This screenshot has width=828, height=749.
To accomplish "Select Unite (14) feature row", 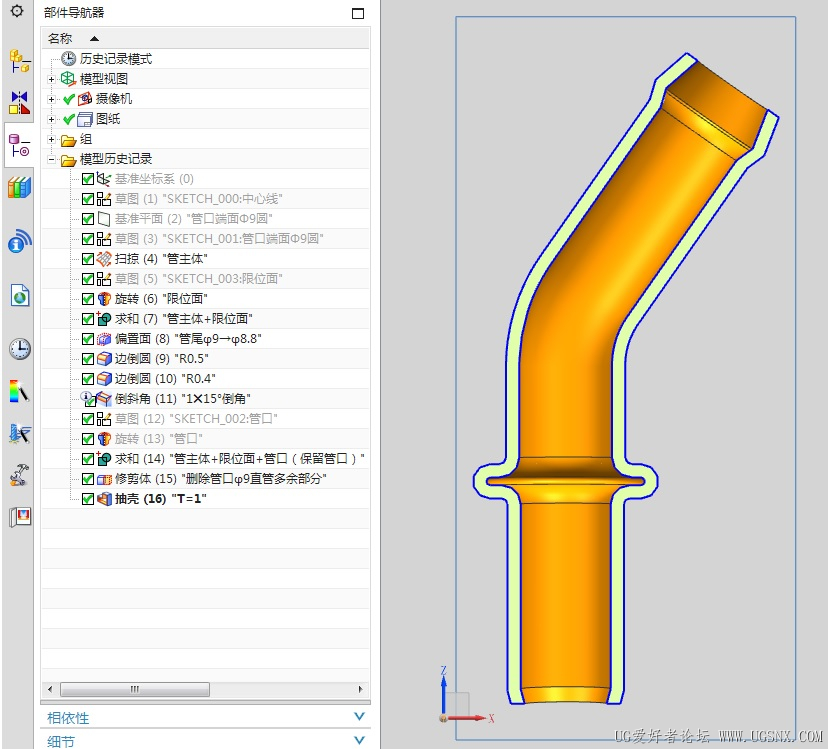I will coord(205,459).
